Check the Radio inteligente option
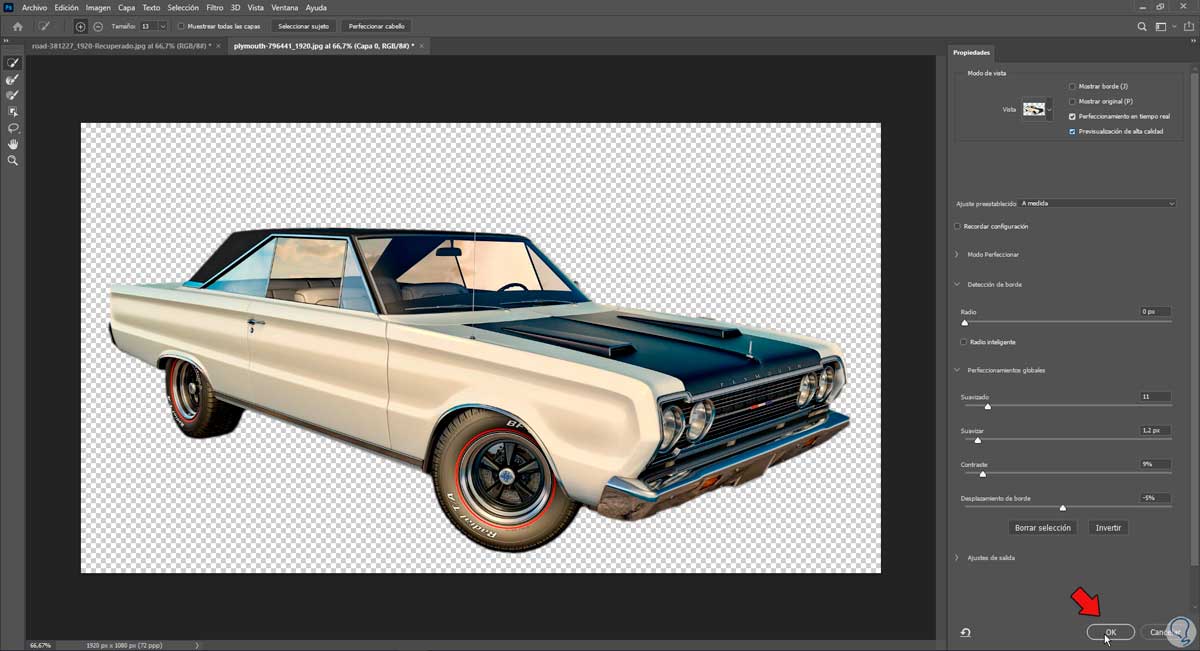The width and height of the screenshot is (1200, 651). tap(964, 342)
